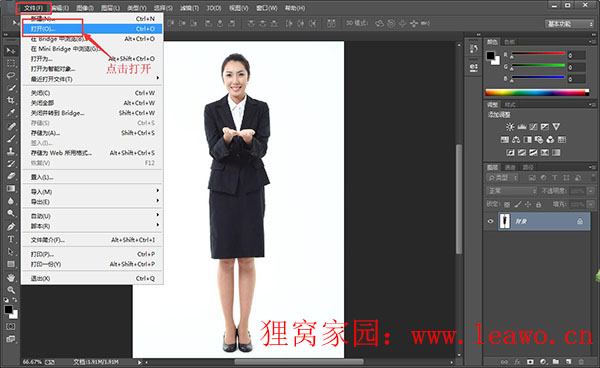Select the Gradient tool
Viewport: 600px width, 368px height.
11,189
